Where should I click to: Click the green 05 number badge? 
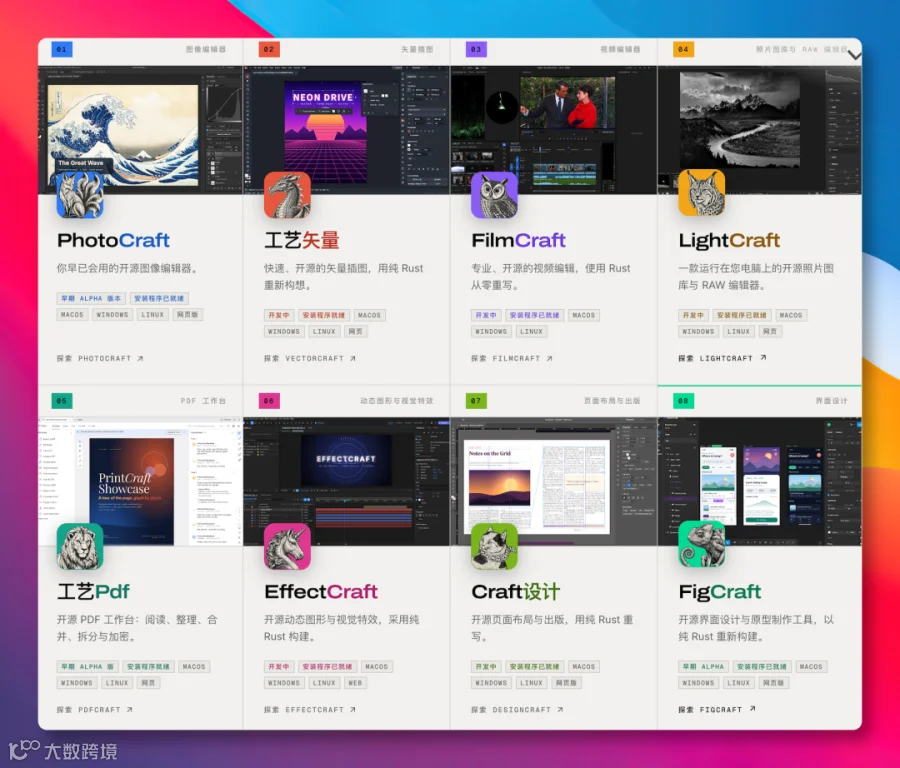(61, 401)
